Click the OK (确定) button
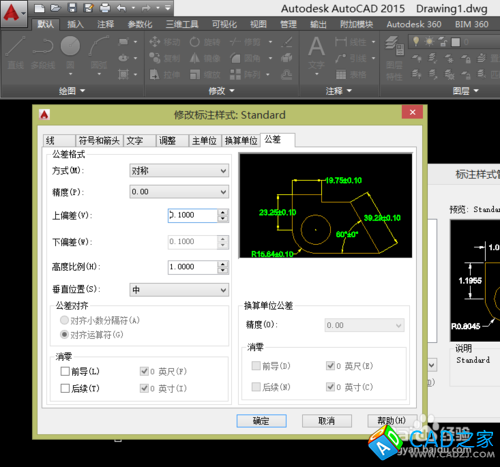This screenshot has width=500, height=467. pos(261,421)
